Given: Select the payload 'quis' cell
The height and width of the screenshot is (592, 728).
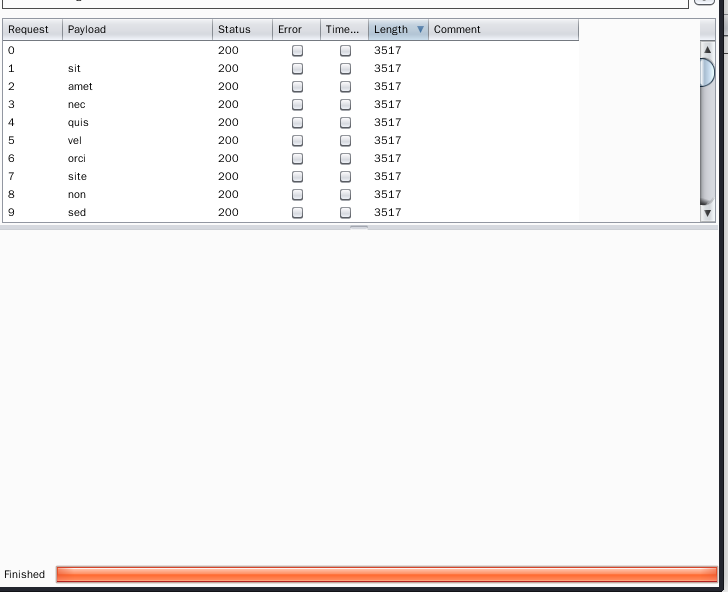Looking at the screenshot, I should [x=137, y=122].
